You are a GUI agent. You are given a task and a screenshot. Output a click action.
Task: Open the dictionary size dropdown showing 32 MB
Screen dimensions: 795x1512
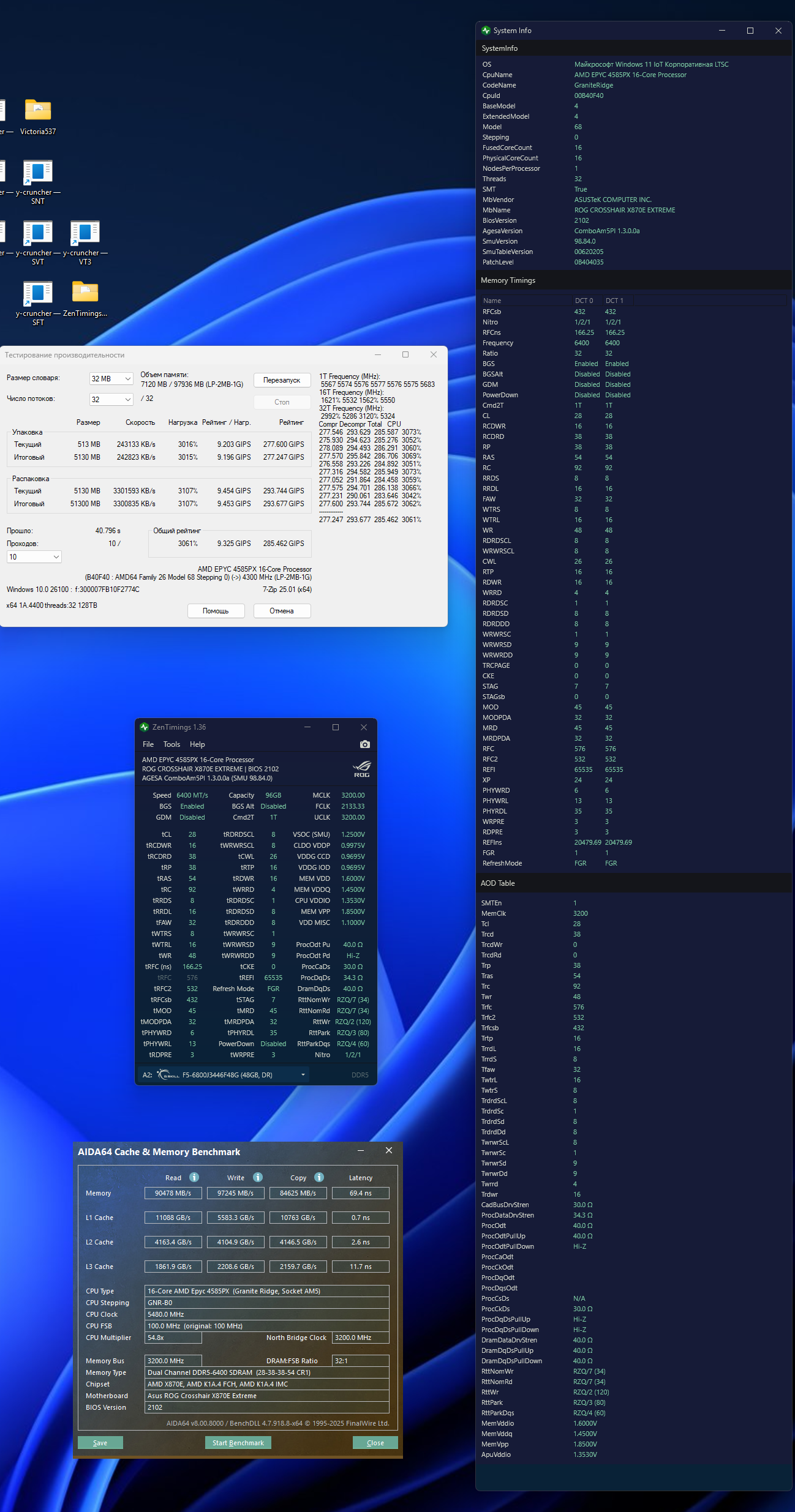point(111,379)
